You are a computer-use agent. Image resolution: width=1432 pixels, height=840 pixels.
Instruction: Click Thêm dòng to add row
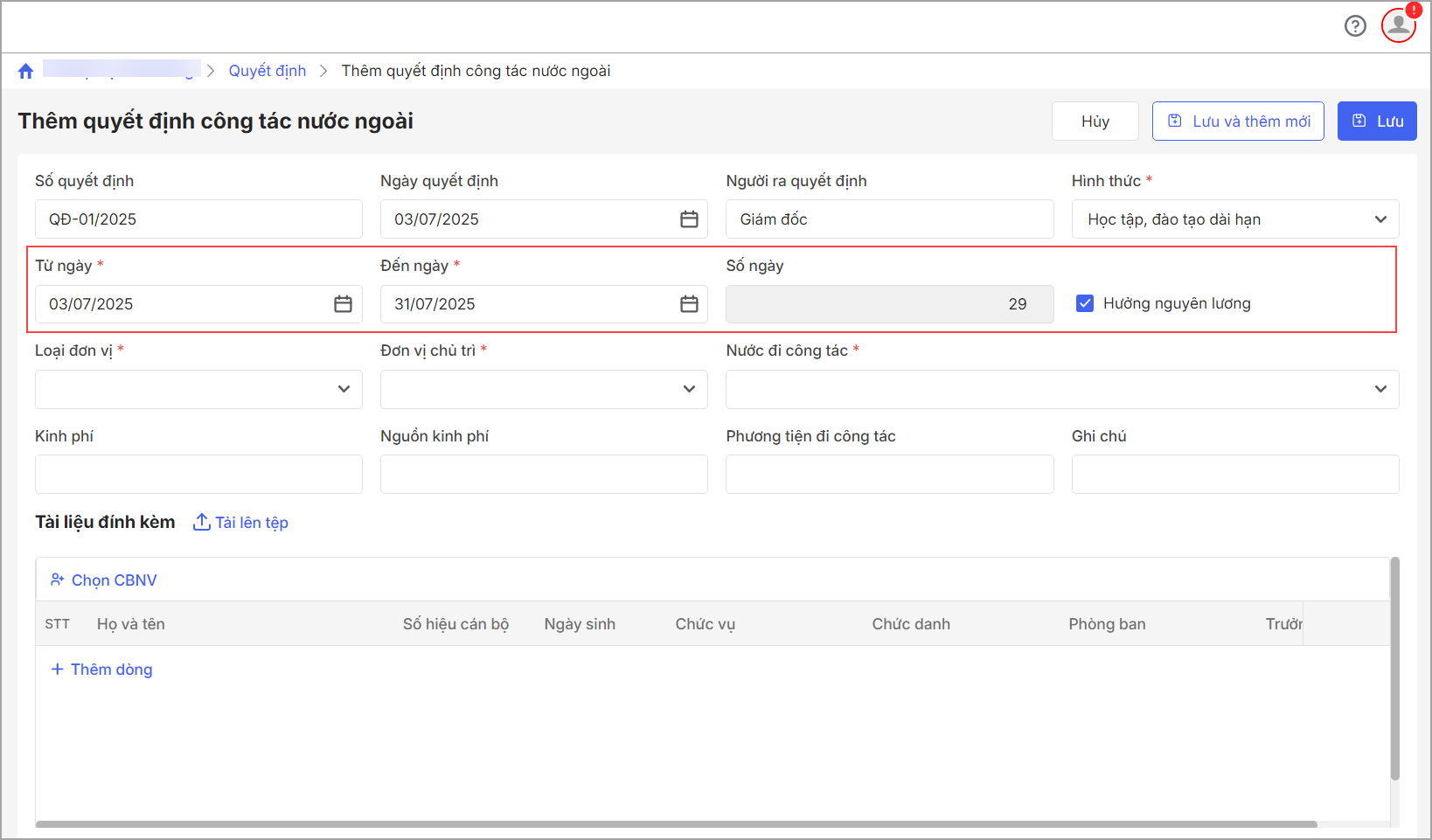pyautogui.click(x=102, y=670)
